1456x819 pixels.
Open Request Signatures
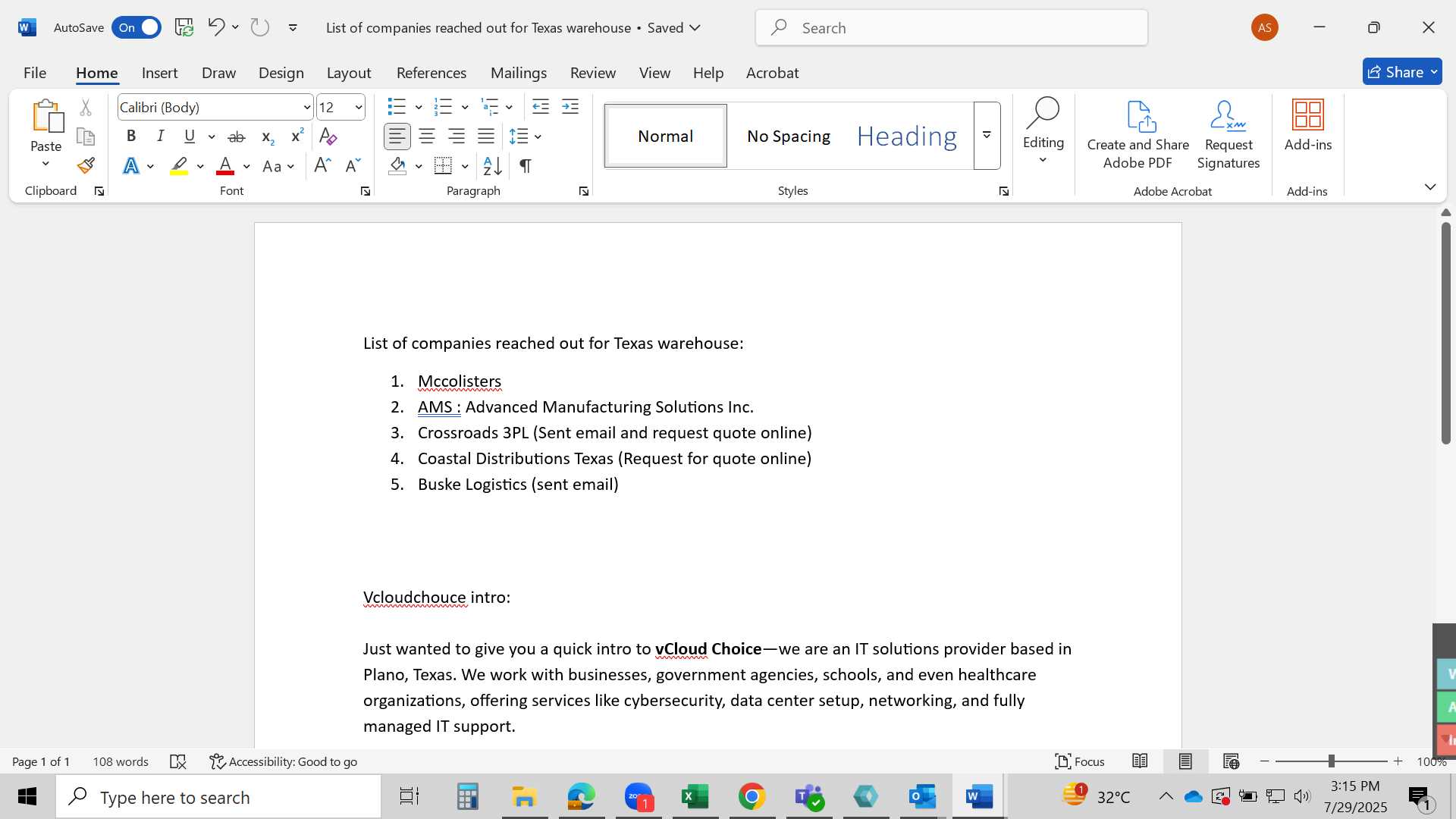(x=1228, y=135)
